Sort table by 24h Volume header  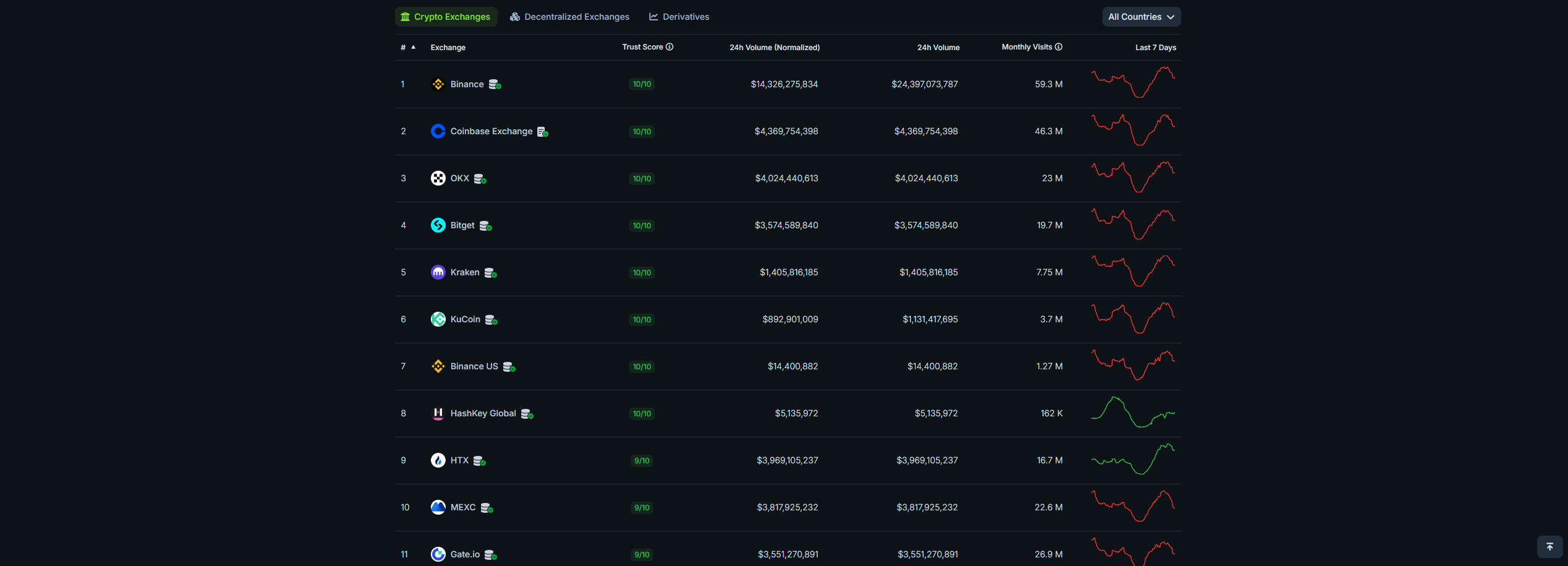938,48
